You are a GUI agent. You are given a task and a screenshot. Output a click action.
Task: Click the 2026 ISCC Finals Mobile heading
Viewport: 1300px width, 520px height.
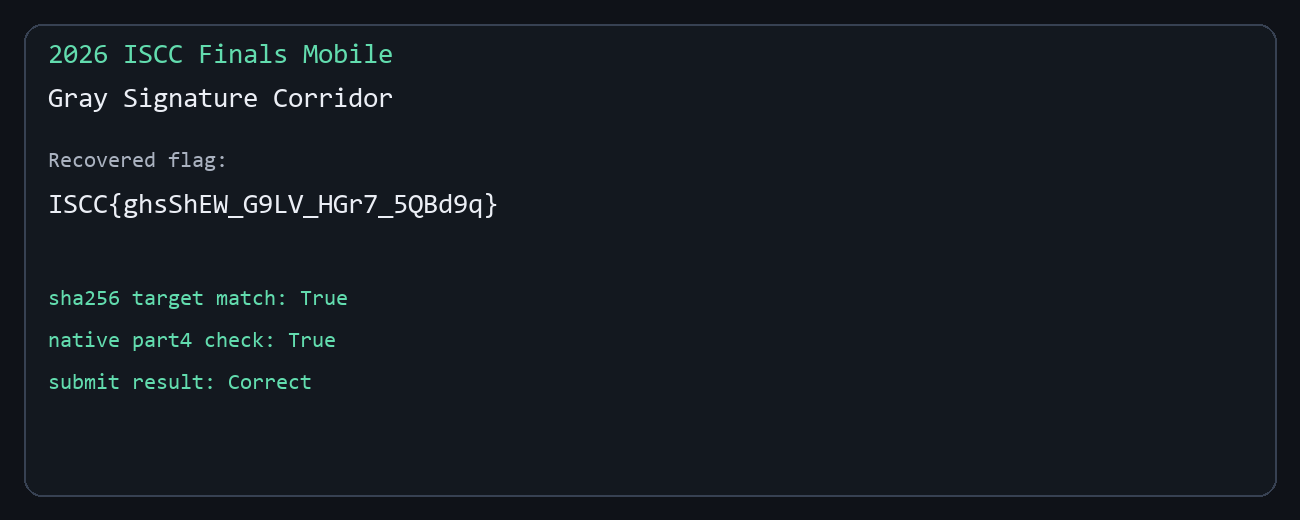tap(220, 54)
